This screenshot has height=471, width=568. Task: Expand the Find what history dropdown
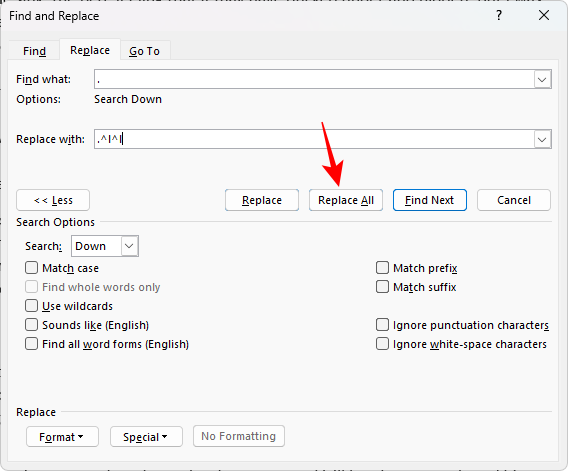542,79
